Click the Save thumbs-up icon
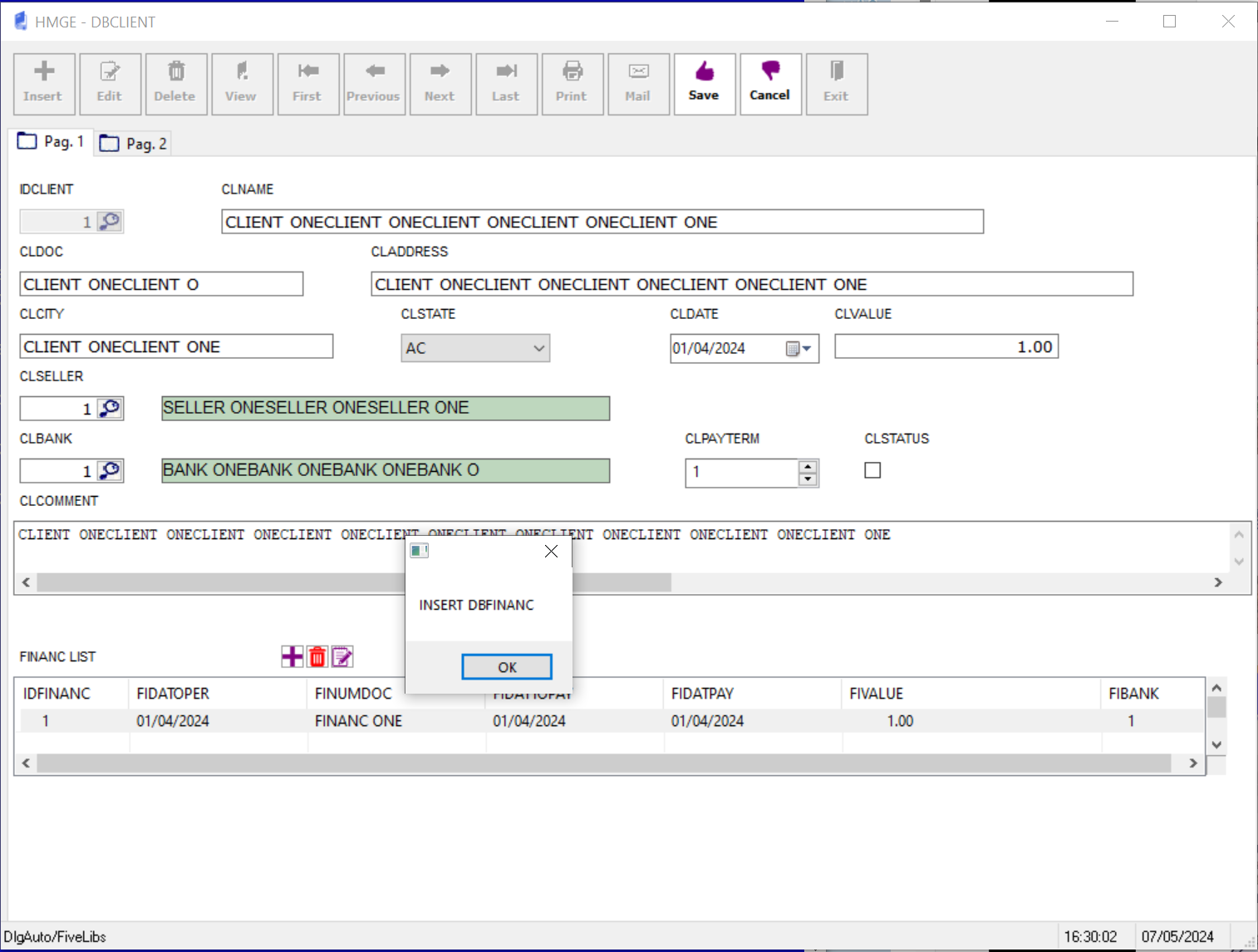The height and width of the screenshot is (952, 1258). tap(704, 72)
